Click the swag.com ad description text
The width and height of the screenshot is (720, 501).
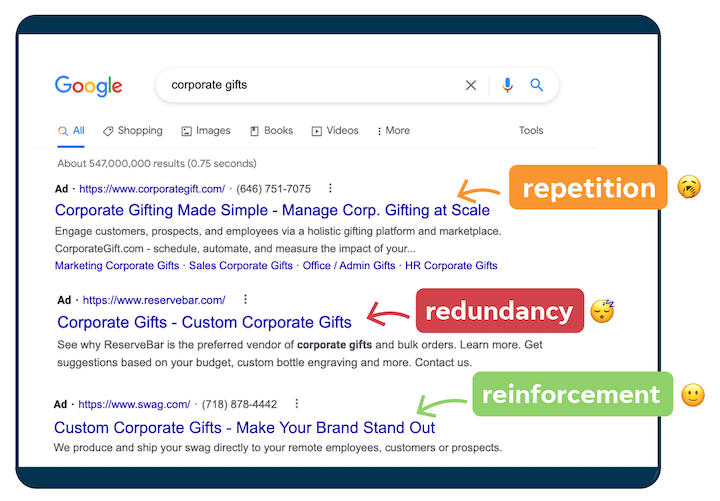[x=278, y=448]
